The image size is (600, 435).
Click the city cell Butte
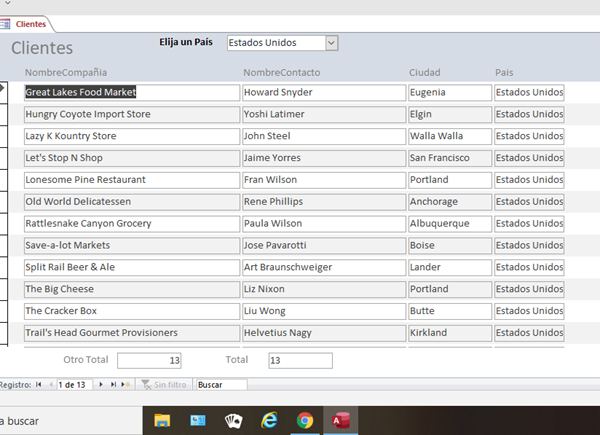[450, 311]
